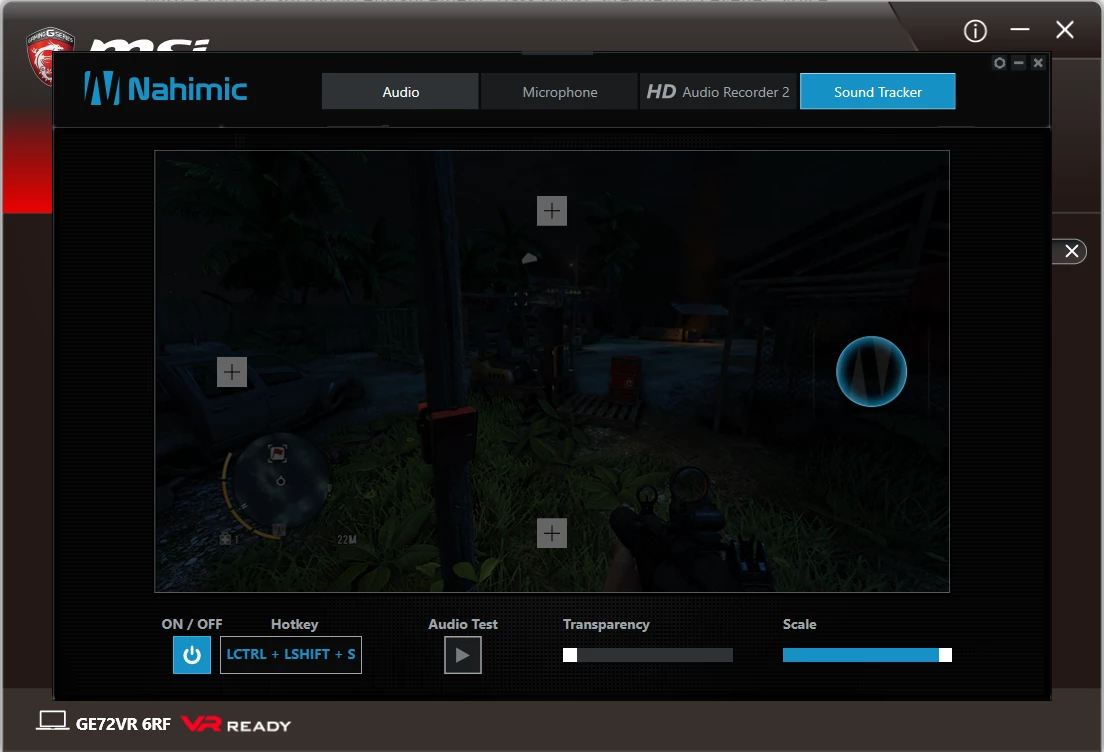Viewport: 1104px width, 752px height.
Task: Play the Audio Test
Action: coord(463,655)
